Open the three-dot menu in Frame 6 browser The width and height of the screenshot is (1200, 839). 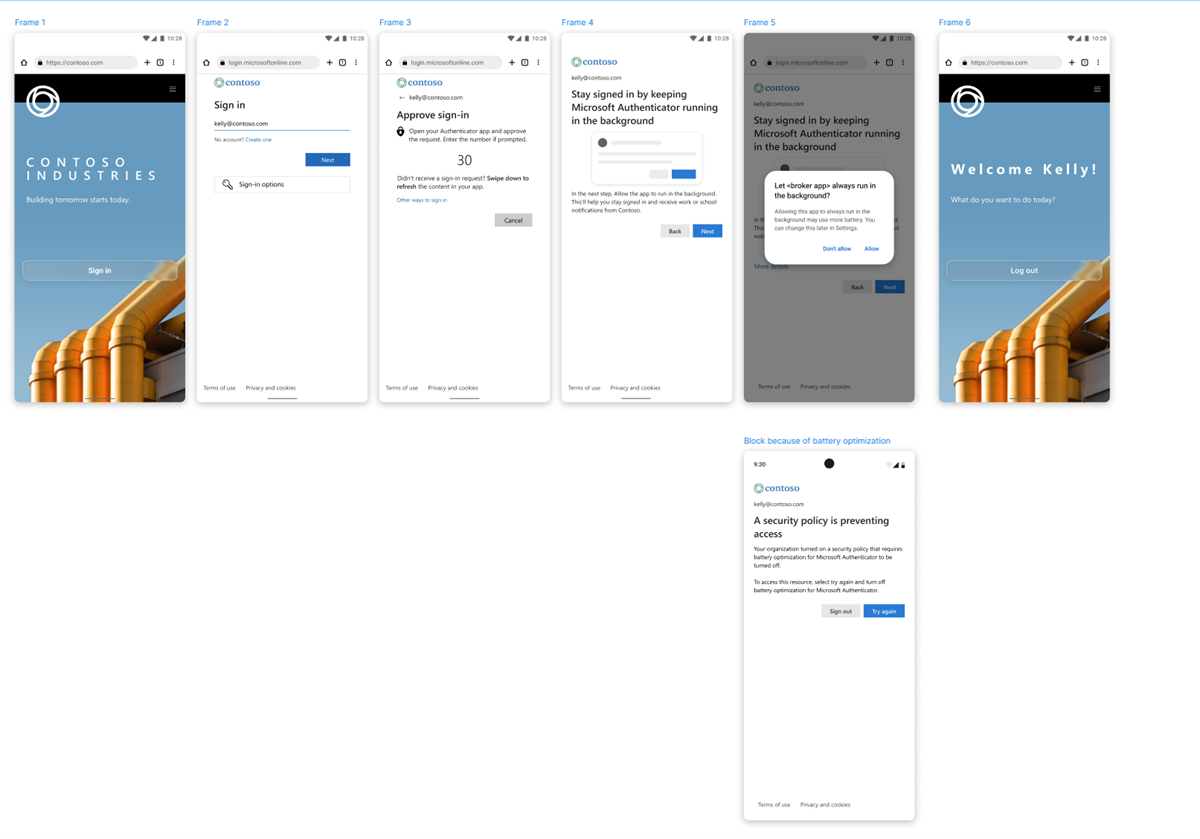pos(1098,62)
